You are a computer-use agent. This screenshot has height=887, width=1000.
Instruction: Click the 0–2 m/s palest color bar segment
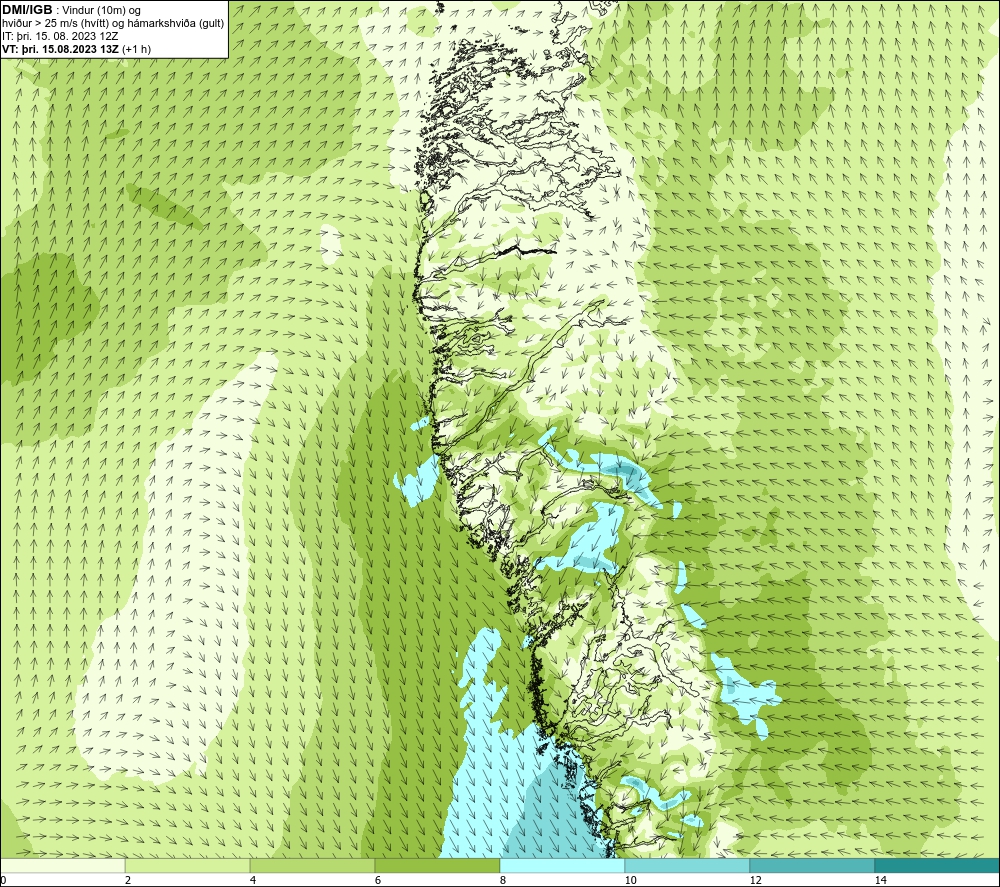(62, 865)
